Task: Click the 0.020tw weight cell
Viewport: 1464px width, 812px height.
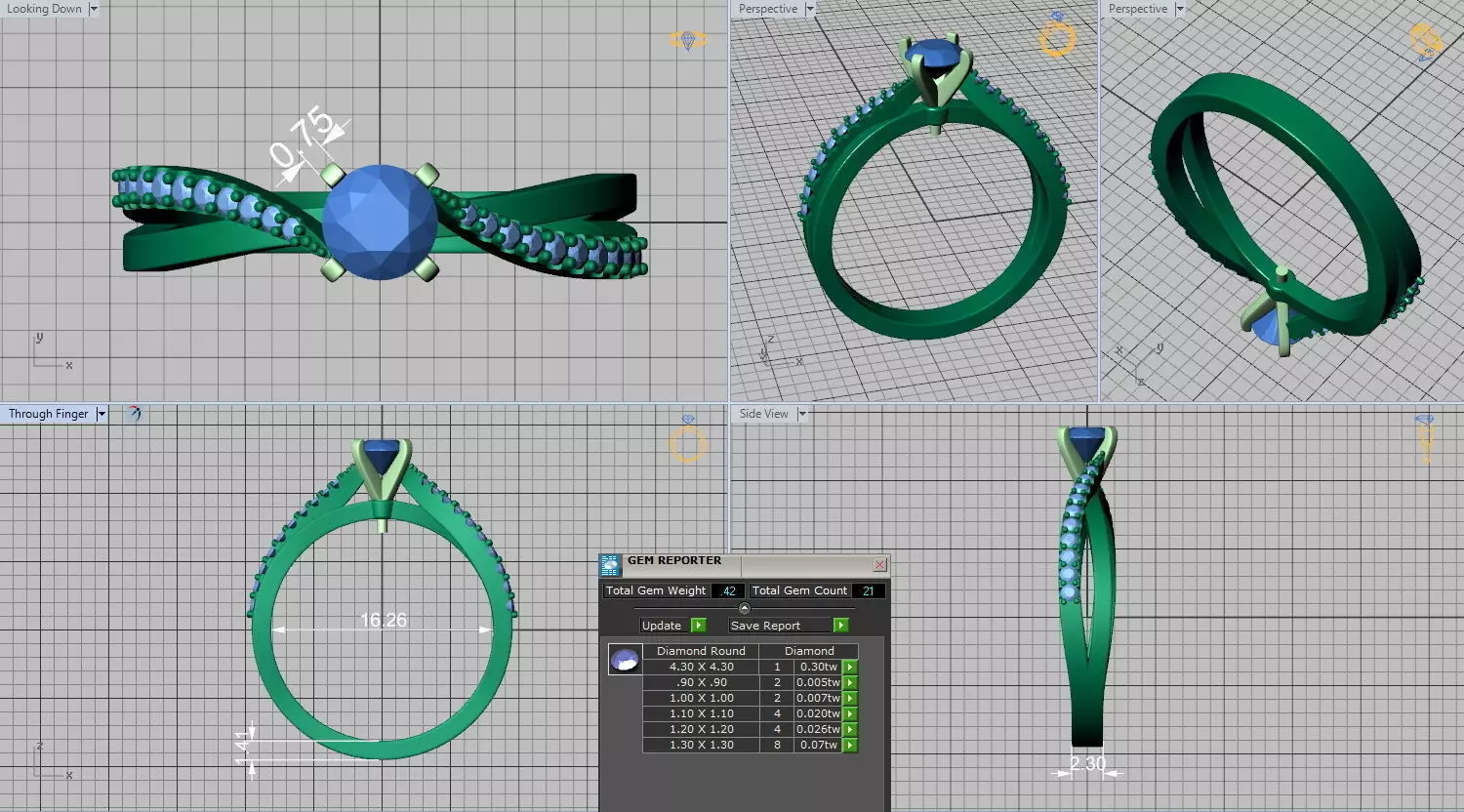Action: [x=819, y=713]
